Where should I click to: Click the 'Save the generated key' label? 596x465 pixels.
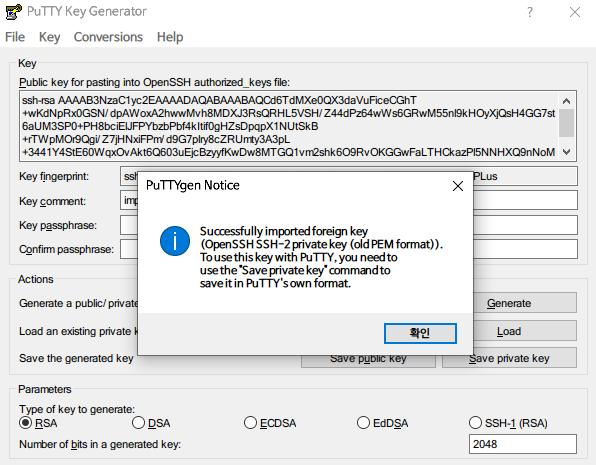tap(76, 358)
